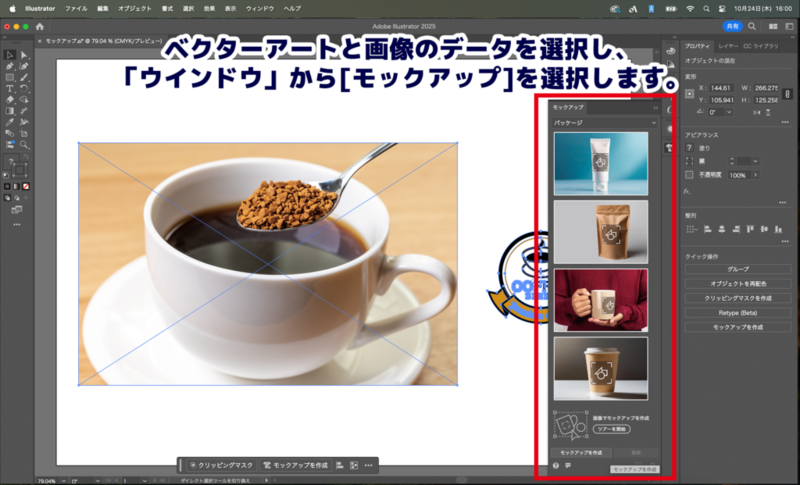This screenshot has height=485, width=800.
Task: Click オブジェクトを再配色 quick action
Action: [x=738, y=284]
